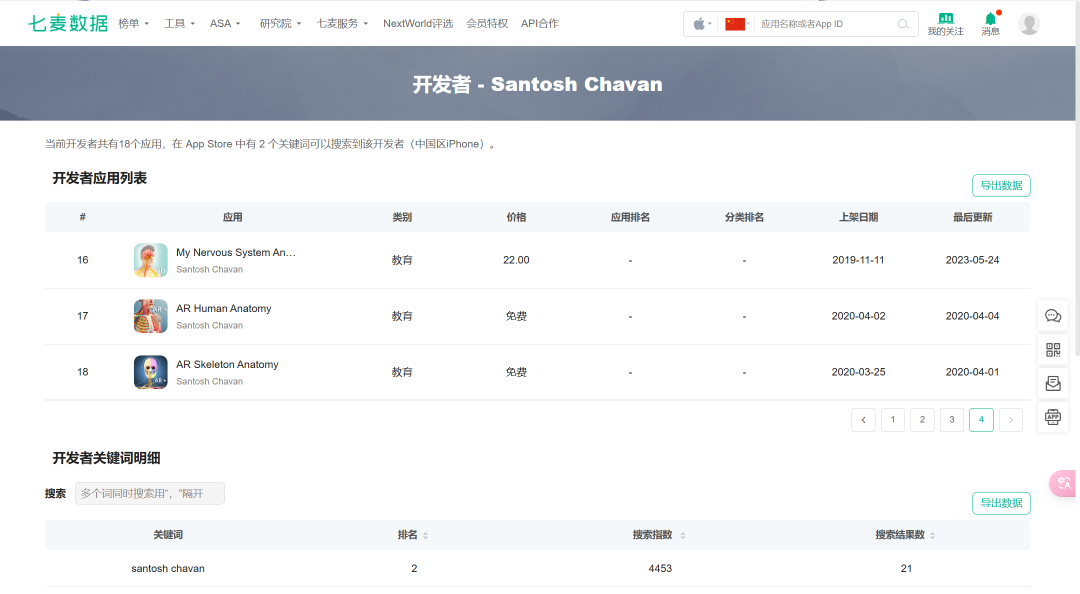Open My Nervous System An… app link
The width and height of the screenshot is (1080, 594).
pos(236,252)
